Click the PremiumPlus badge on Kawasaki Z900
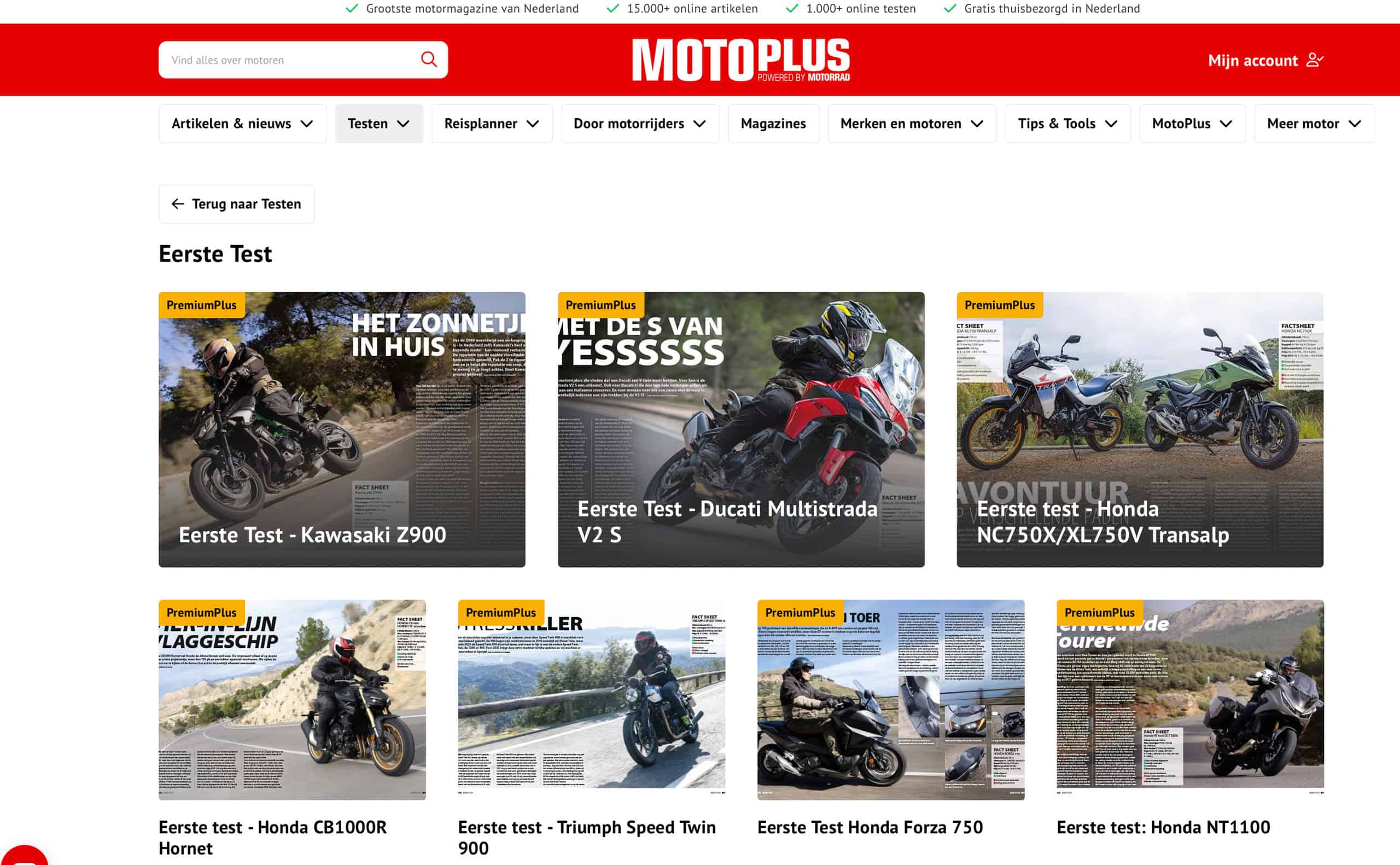 pos(201,305)
